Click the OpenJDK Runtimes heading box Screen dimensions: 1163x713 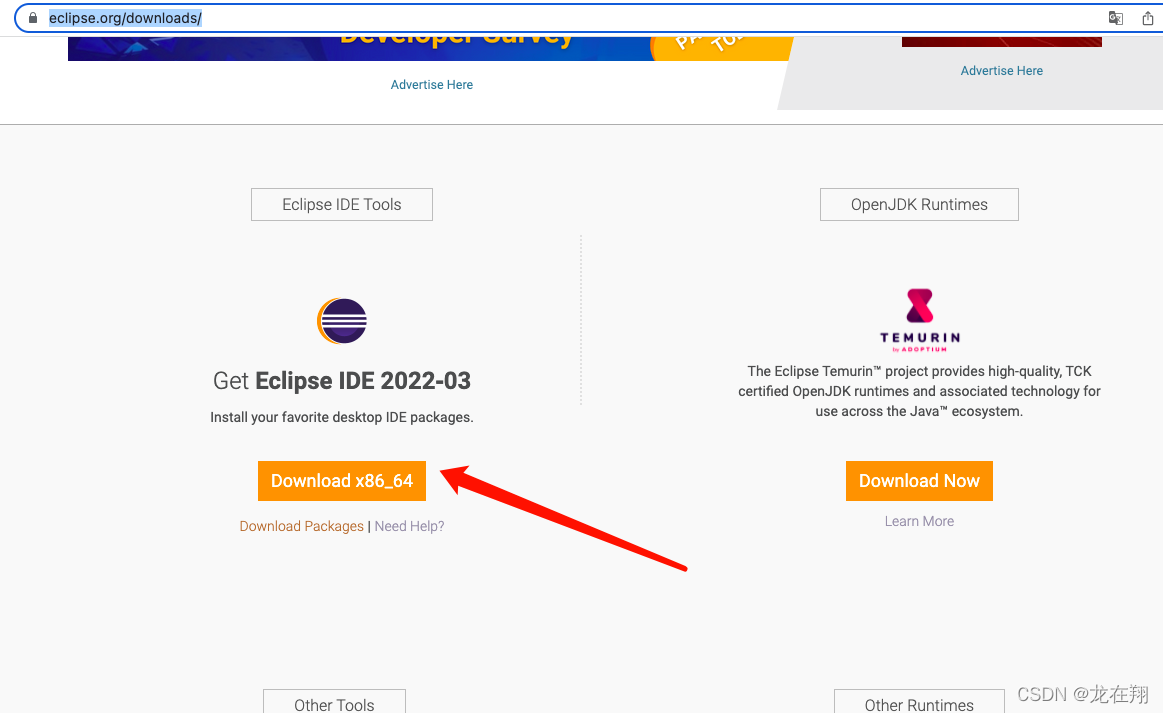pos(919,205)
